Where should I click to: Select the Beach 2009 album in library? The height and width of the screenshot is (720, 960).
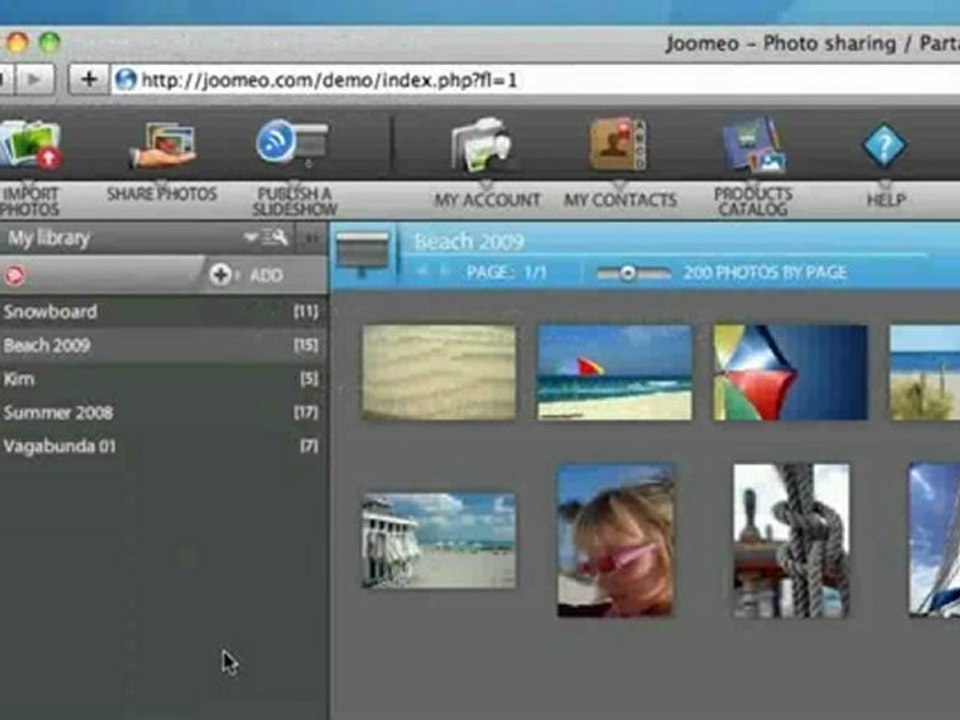[x=163, y=345]
